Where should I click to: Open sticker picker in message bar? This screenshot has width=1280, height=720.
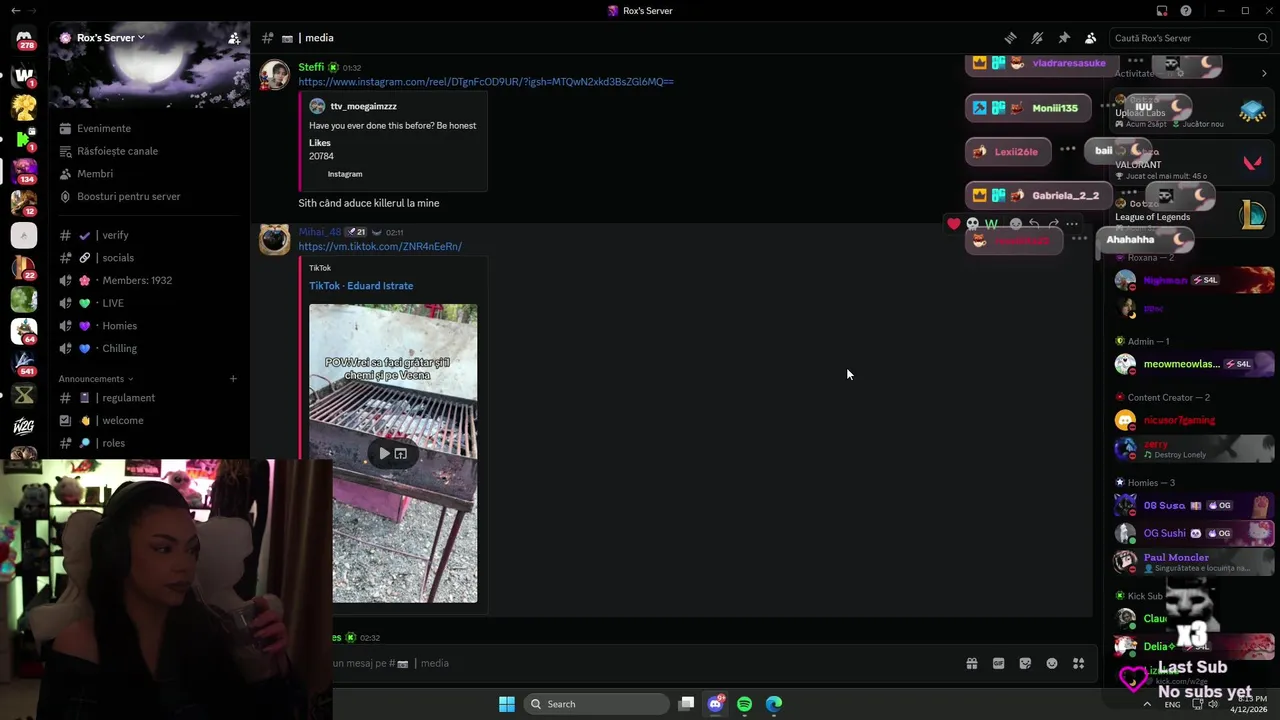pos(1025,663)
